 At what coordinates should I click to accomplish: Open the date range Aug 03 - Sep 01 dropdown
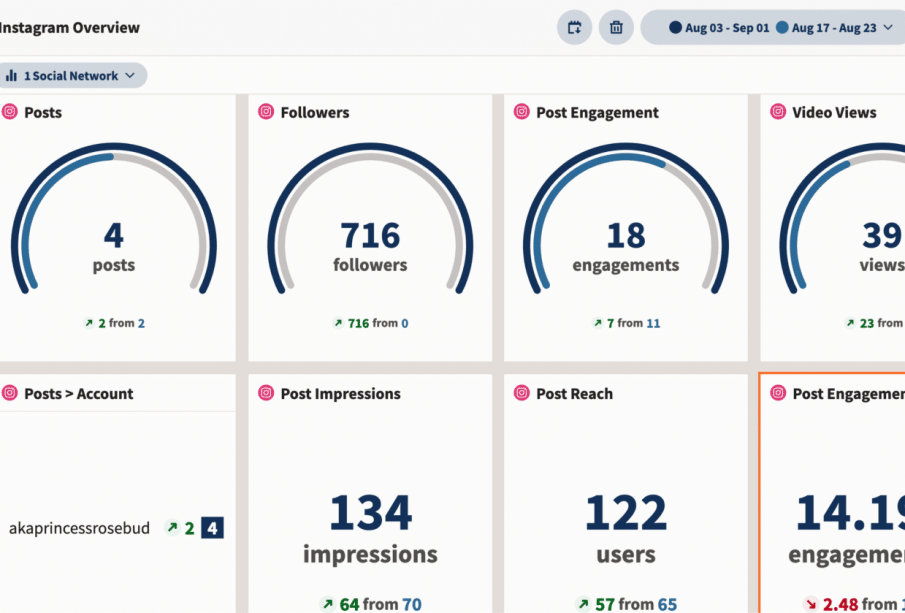(773, 27)
